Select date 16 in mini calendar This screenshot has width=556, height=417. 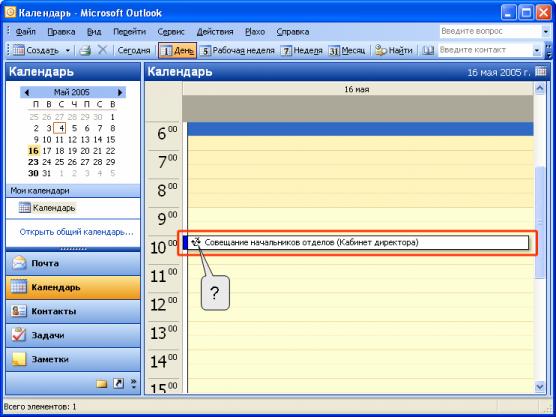(33, 151)
